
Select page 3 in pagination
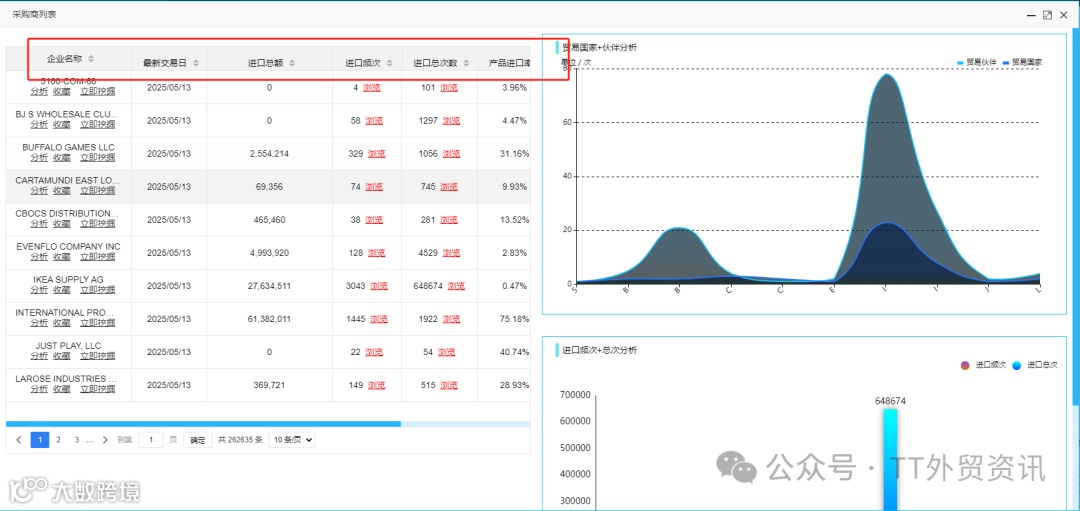76,439
